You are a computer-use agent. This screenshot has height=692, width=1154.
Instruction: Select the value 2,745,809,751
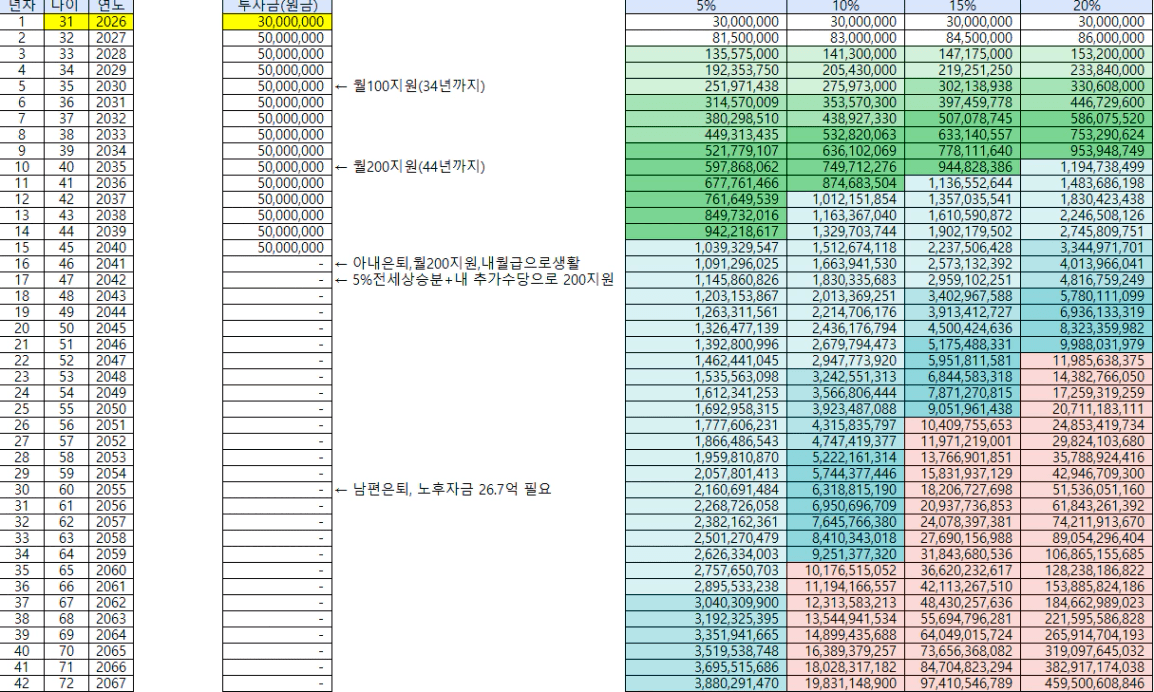click(x=1086, y=232)
